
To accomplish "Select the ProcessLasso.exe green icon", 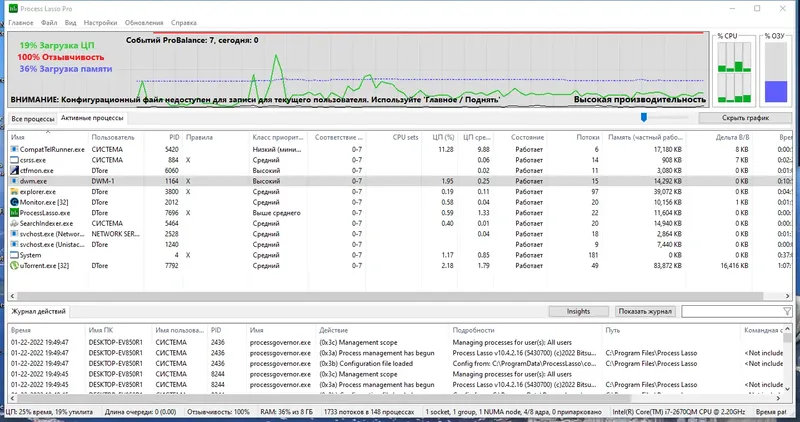I will click(x=14, y=213).
